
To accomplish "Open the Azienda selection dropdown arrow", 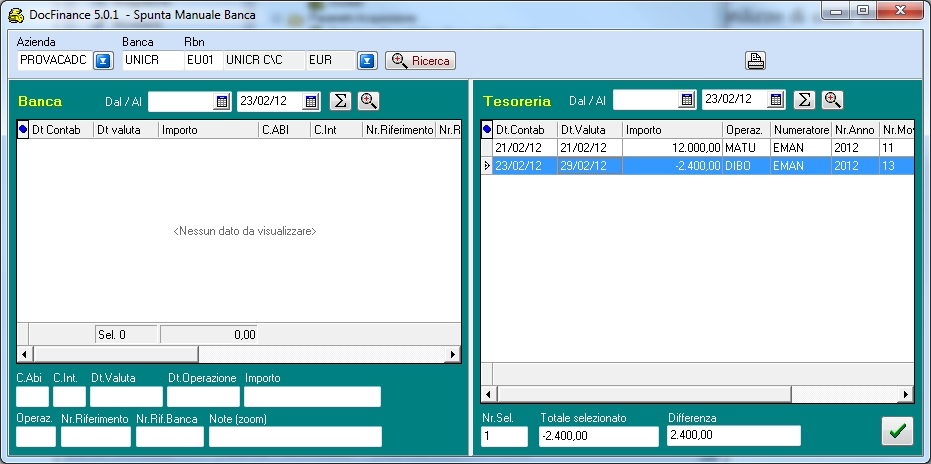I will pyautogui.click(x=103, y=61).
